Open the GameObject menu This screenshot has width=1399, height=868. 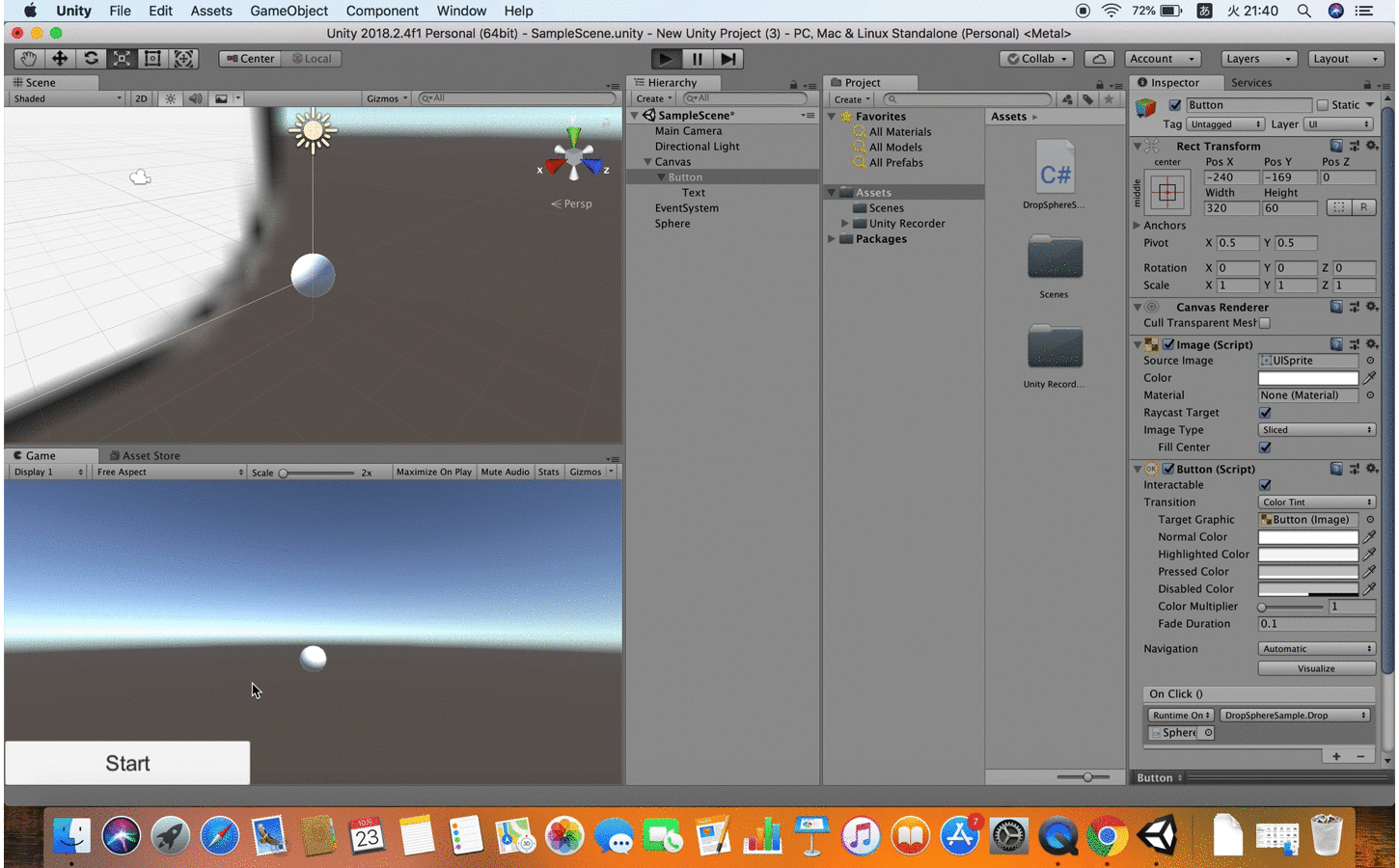tap(288, 11)
